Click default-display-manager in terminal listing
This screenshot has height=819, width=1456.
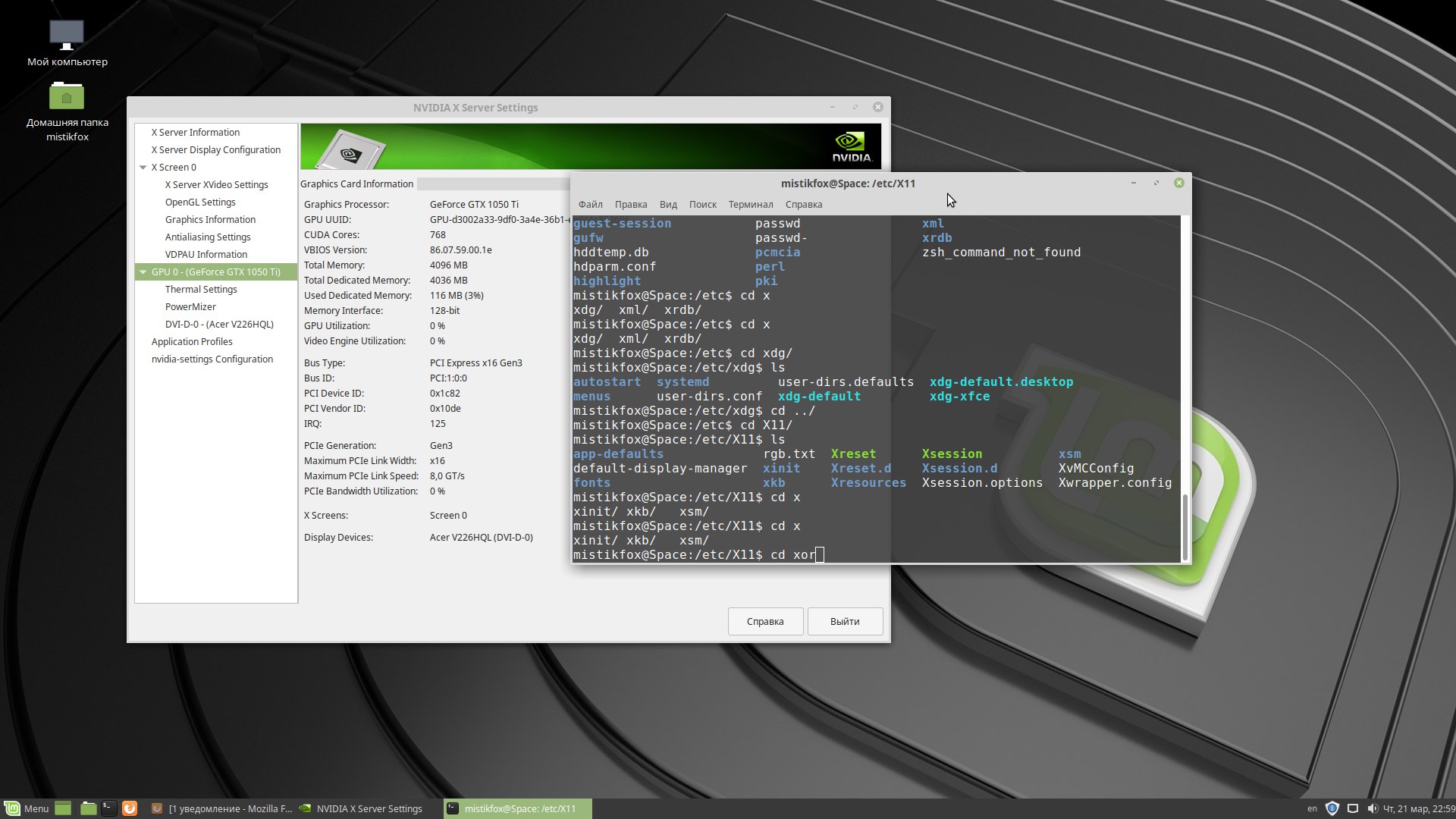660,468
